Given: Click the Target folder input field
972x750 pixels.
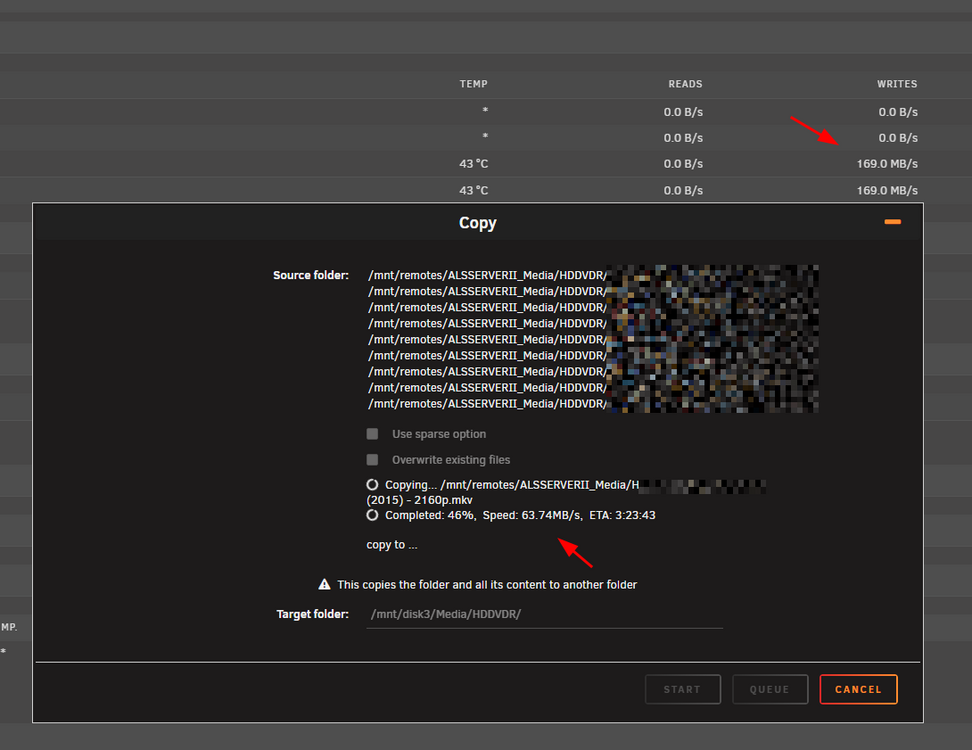Looking at the screenshot, I should pos(544,614).
